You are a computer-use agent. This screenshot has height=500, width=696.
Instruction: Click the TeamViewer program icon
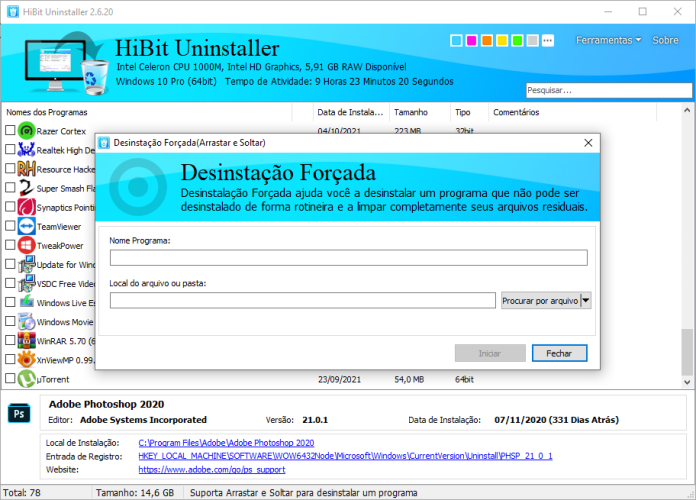[27, 226]
